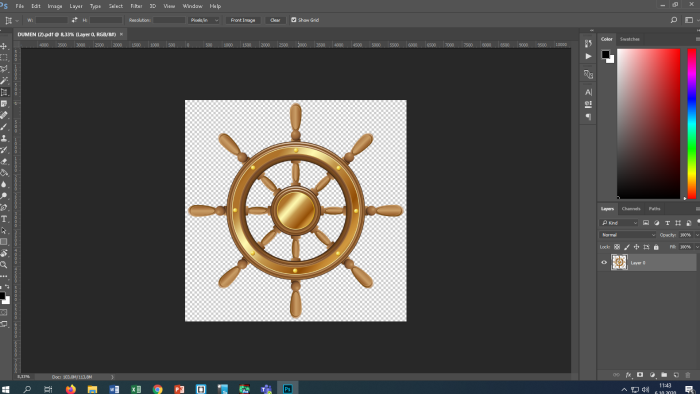Toggle lock transparent pixels
The image size is (700, 394).
tap(617, 247)
